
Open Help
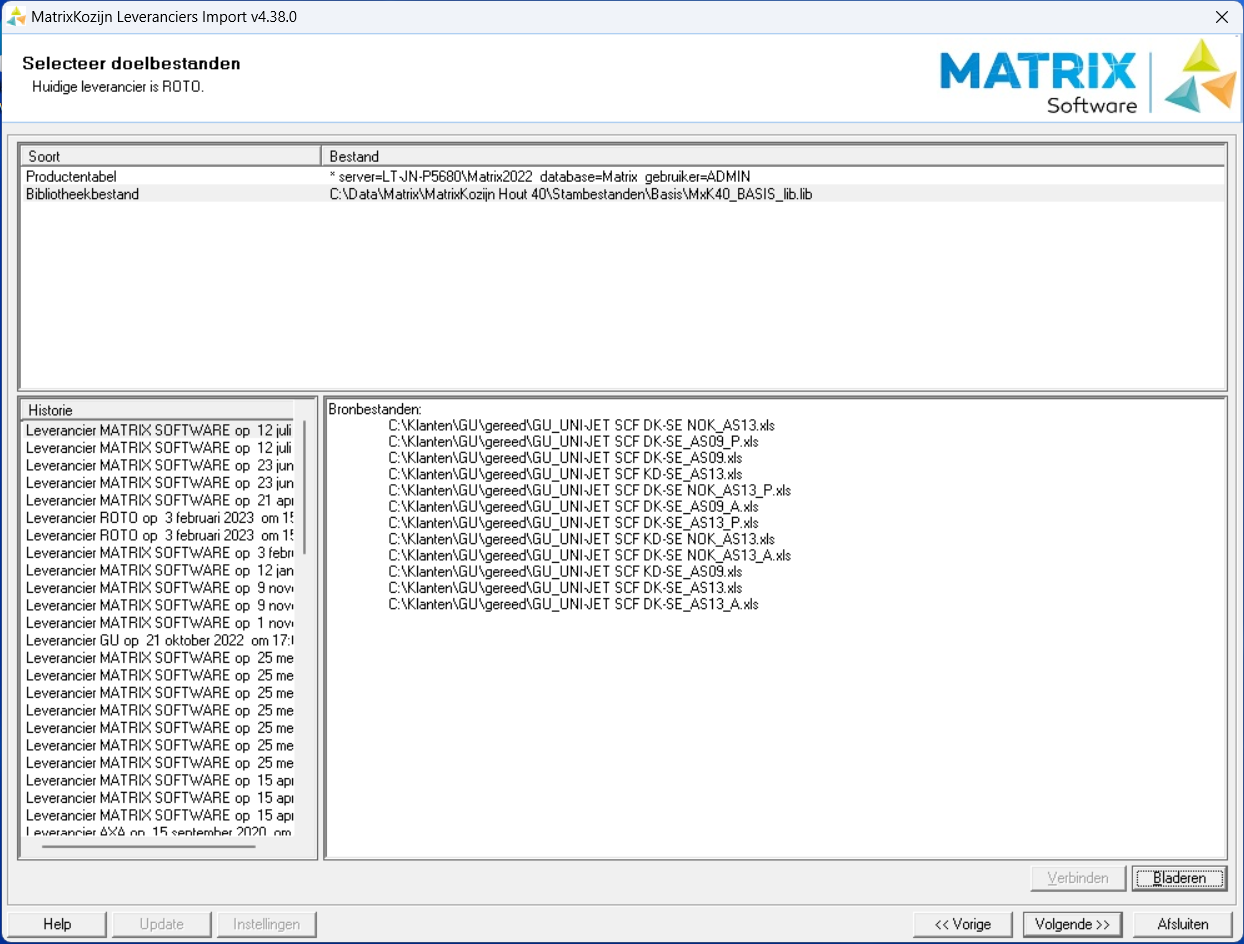(x=57, y=924)
